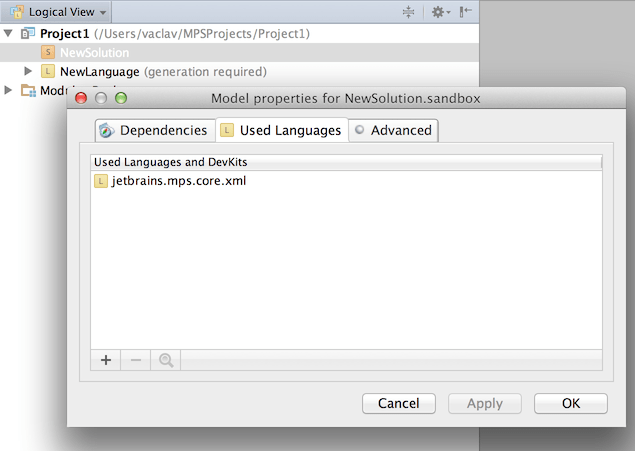Click the green zoom button of the dialog

(121, 98)
